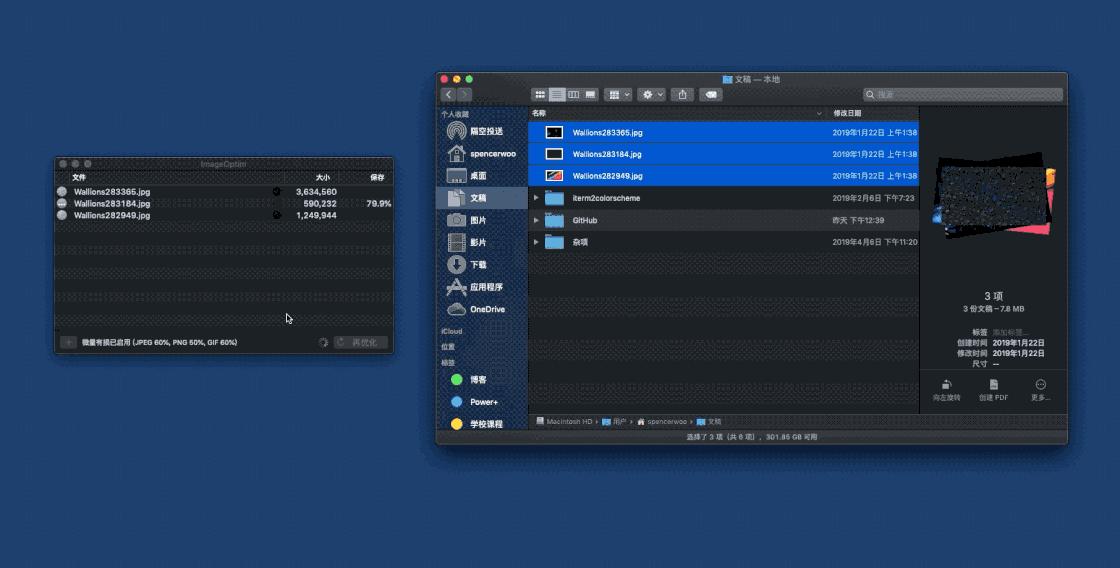1120x568 pixels.
Task: Select Wallions283365.jpg row in ImageOptim
Action: [224, 191]
